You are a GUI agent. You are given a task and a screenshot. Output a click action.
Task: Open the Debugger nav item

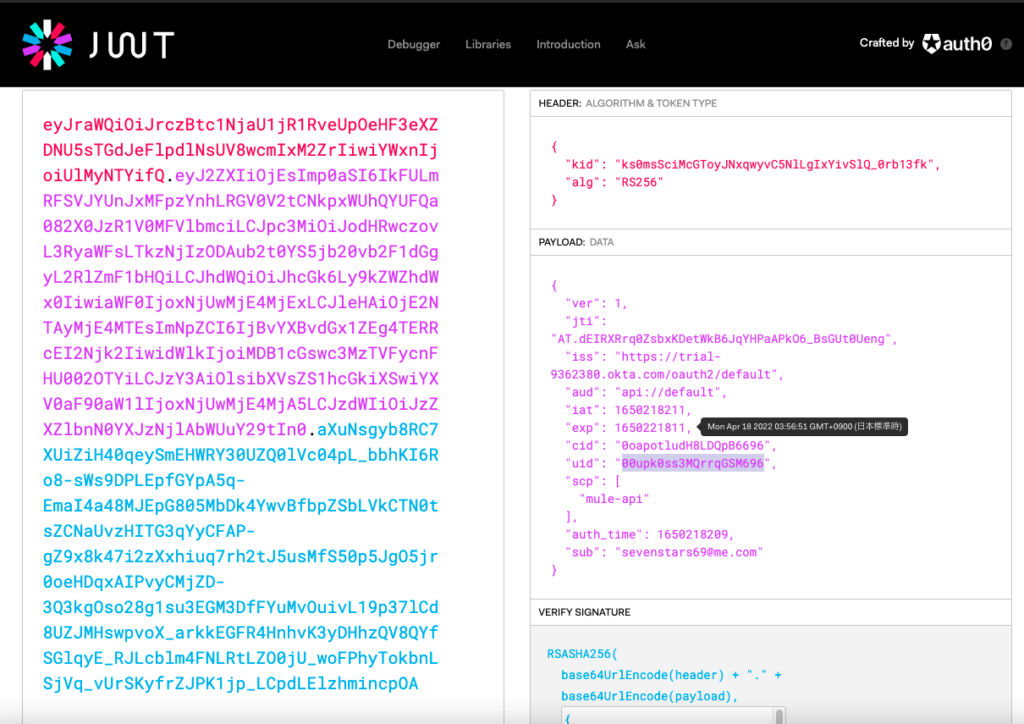[413, 45]
